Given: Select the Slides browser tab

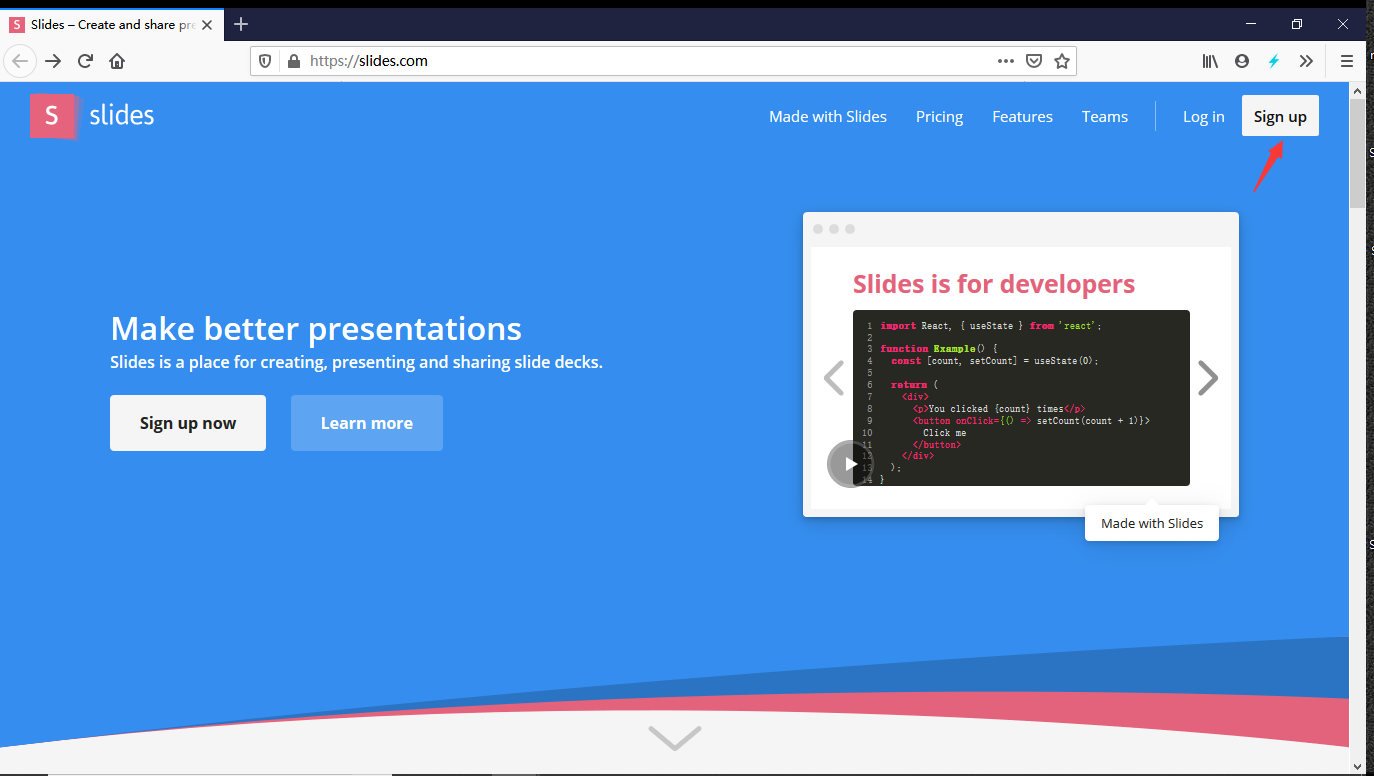Looking at the screenshot, I should point(113,24).
